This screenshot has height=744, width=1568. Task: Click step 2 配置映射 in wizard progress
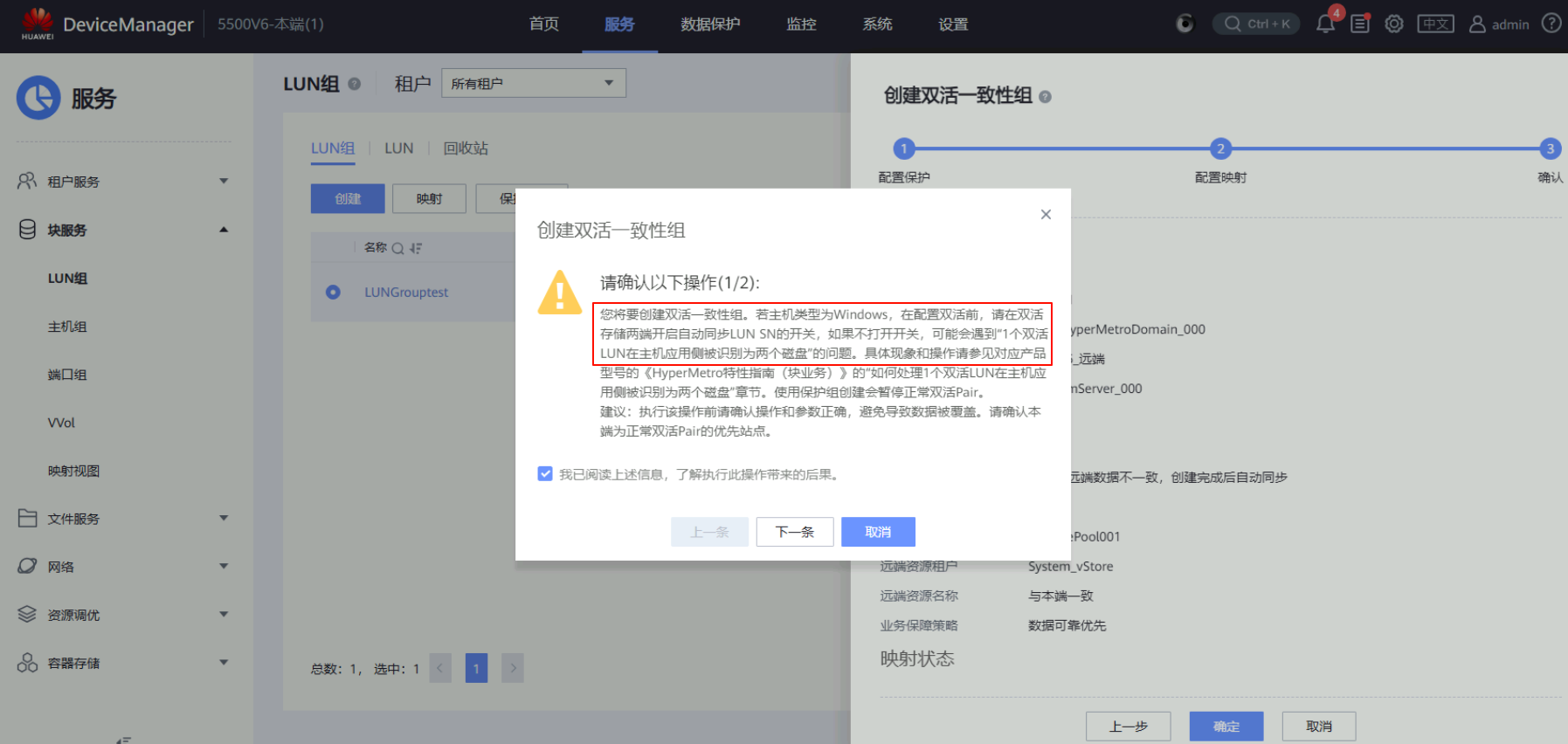pos(1220,148)
